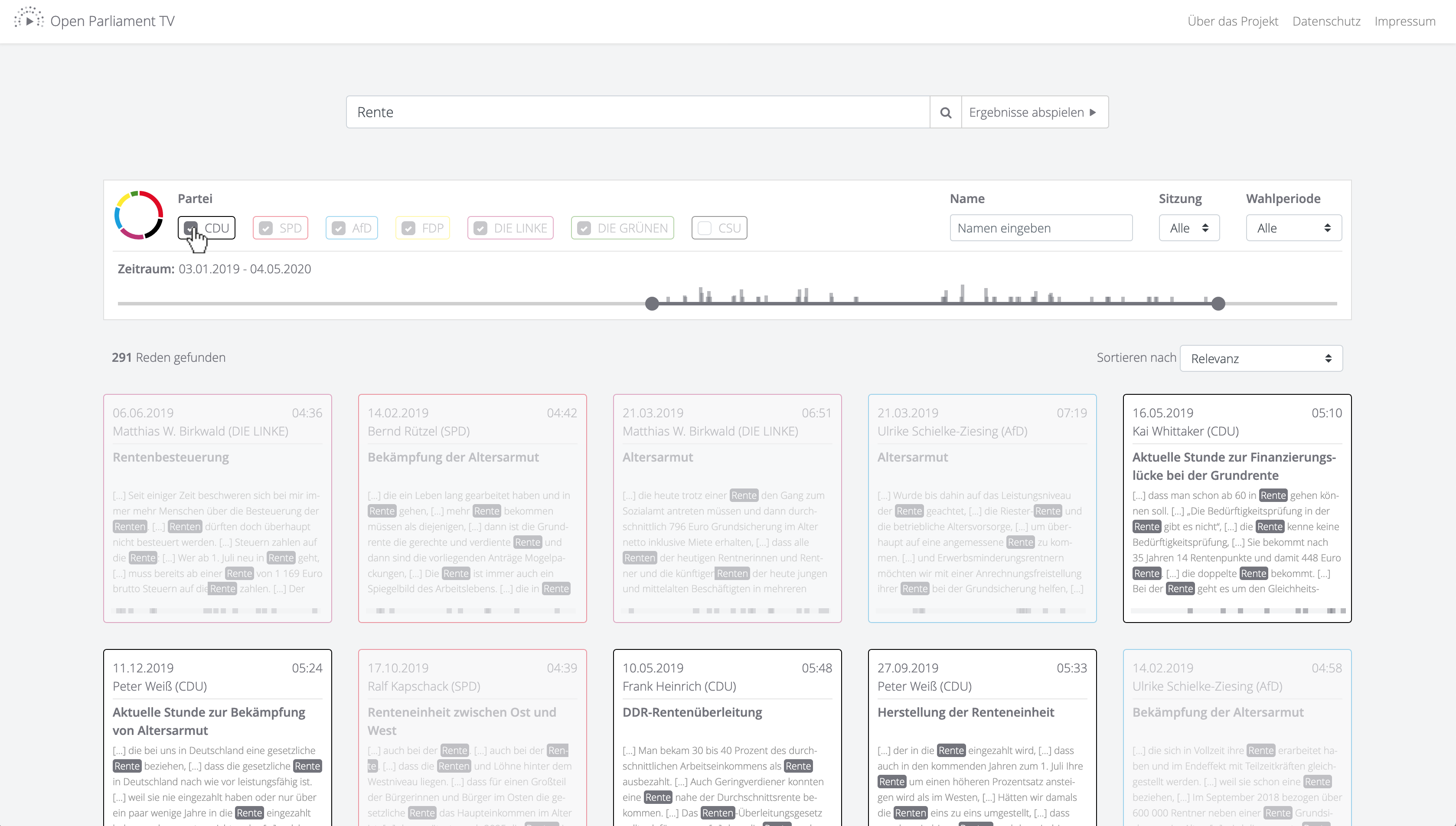Screen dimensions: 1456x826
Task: Enable the CSU party checkbox
Action: coord(704,228)
